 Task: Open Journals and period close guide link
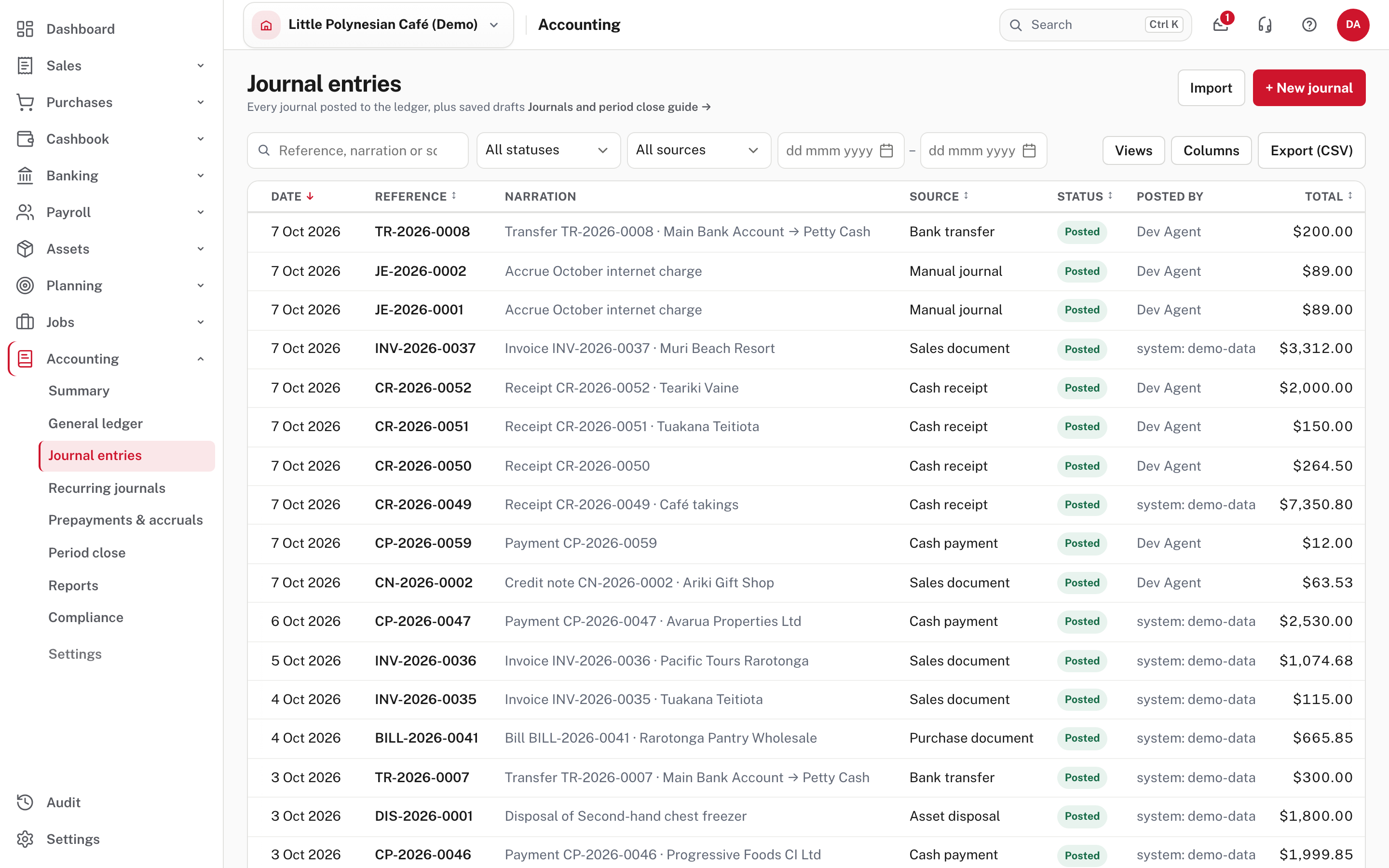[619, 107]
